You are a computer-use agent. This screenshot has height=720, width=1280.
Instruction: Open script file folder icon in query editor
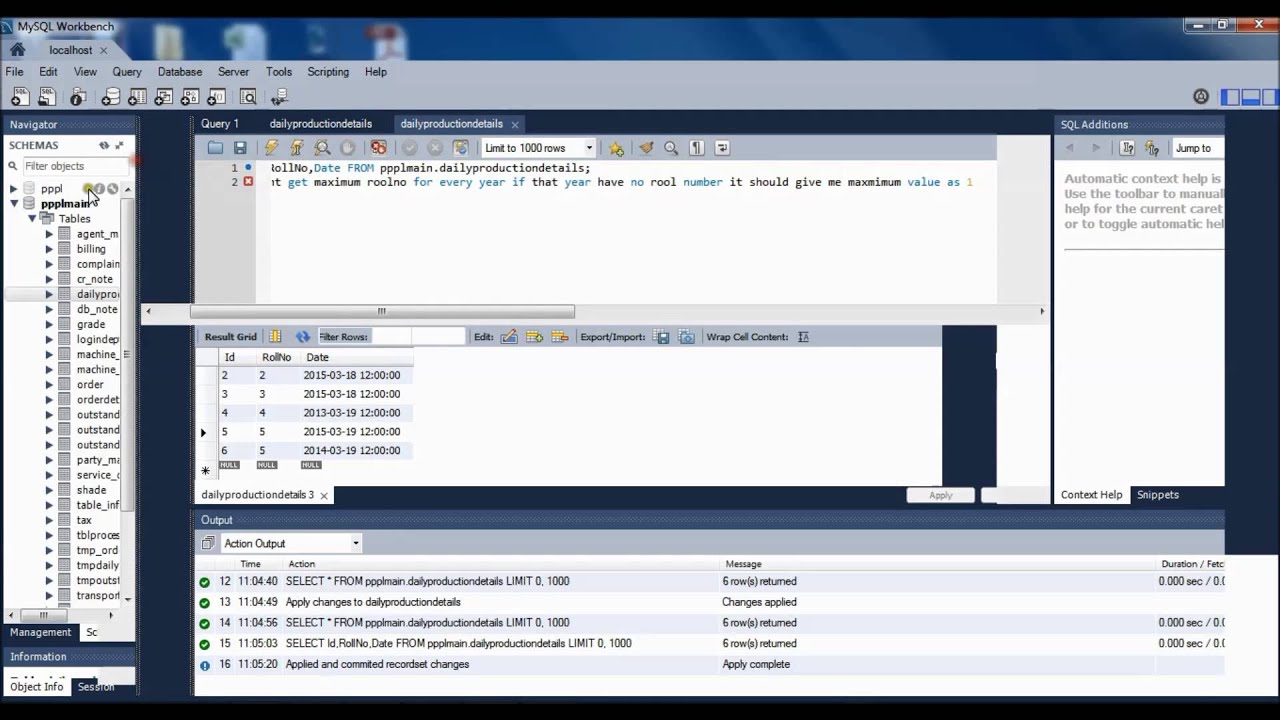click(215, 148)
